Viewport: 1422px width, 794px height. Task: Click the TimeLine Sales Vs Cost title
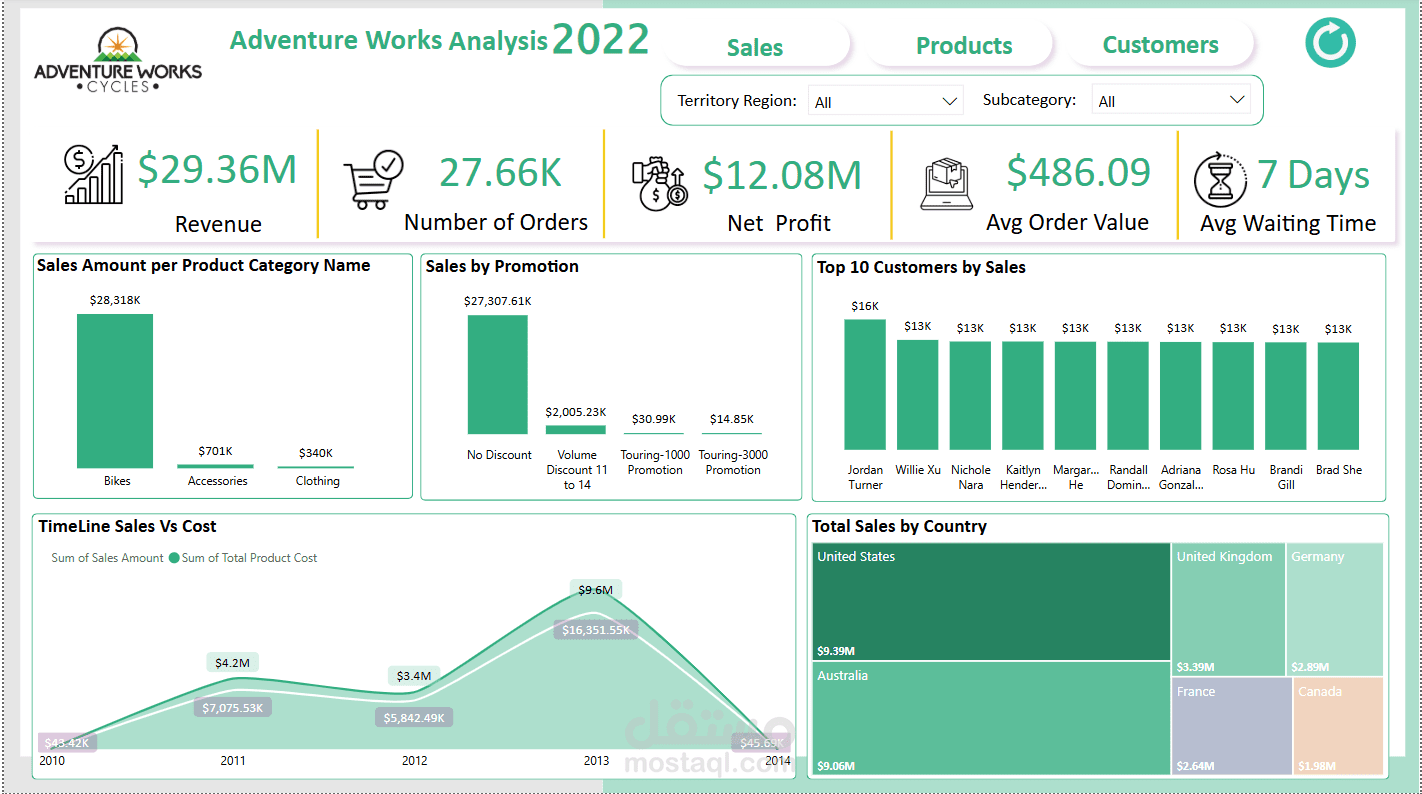[128, 526]
